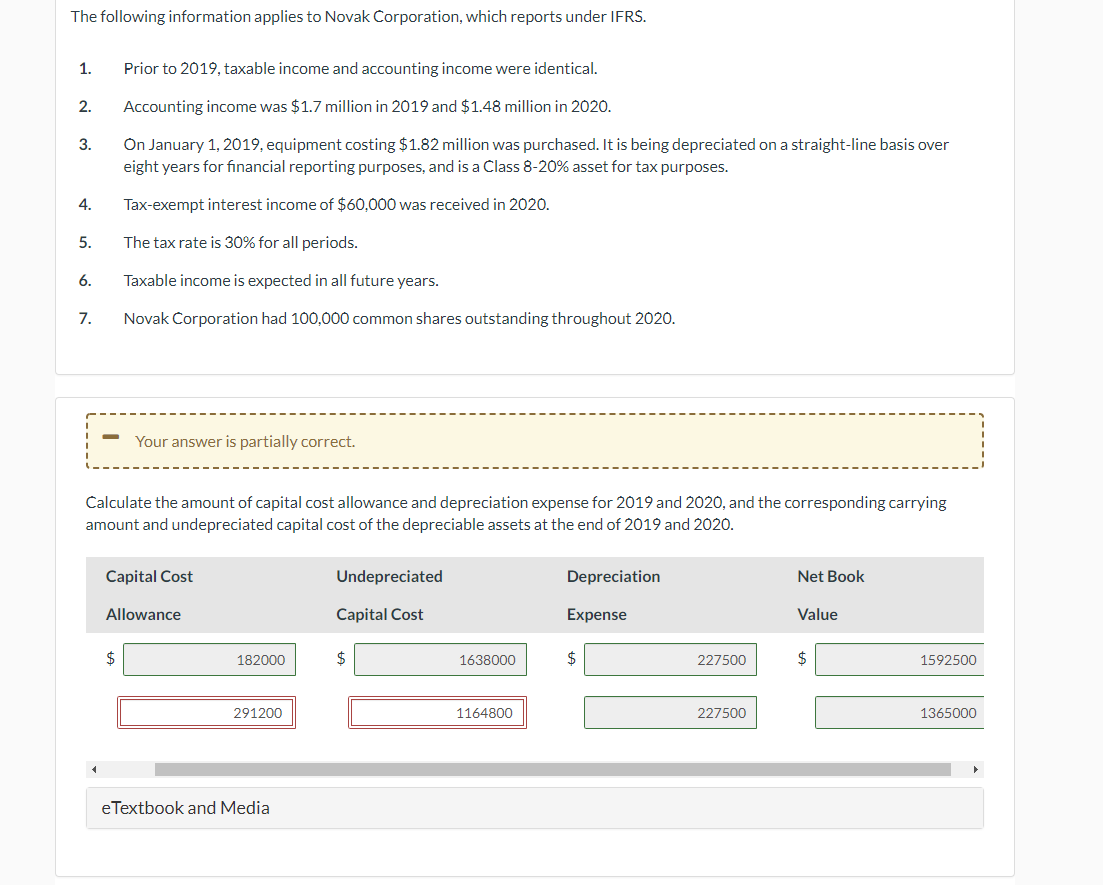
Task: Click the tax-exempt interest income of $60,000 statement
Action: pyautogui.click(x=336, y=204)
